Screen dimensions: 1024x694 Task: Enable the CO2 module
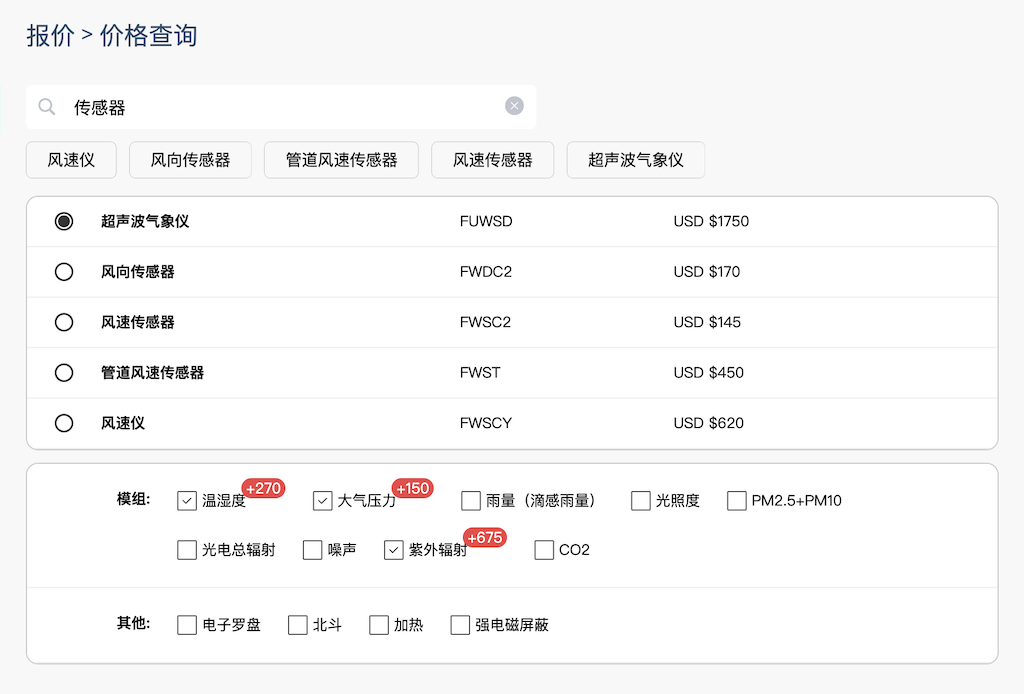pyautogui.click(x=543, y=550)
